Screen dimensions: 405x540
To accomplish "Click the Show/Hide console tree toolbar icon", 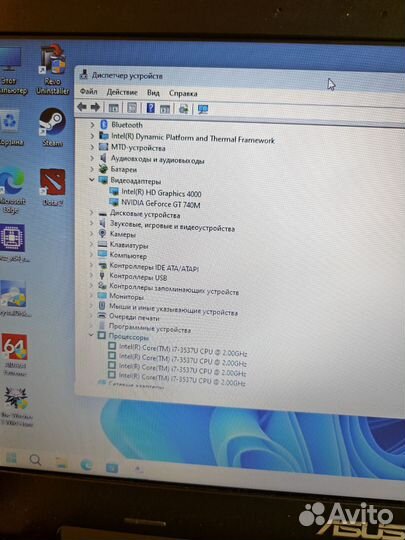I will click(113, 108).
